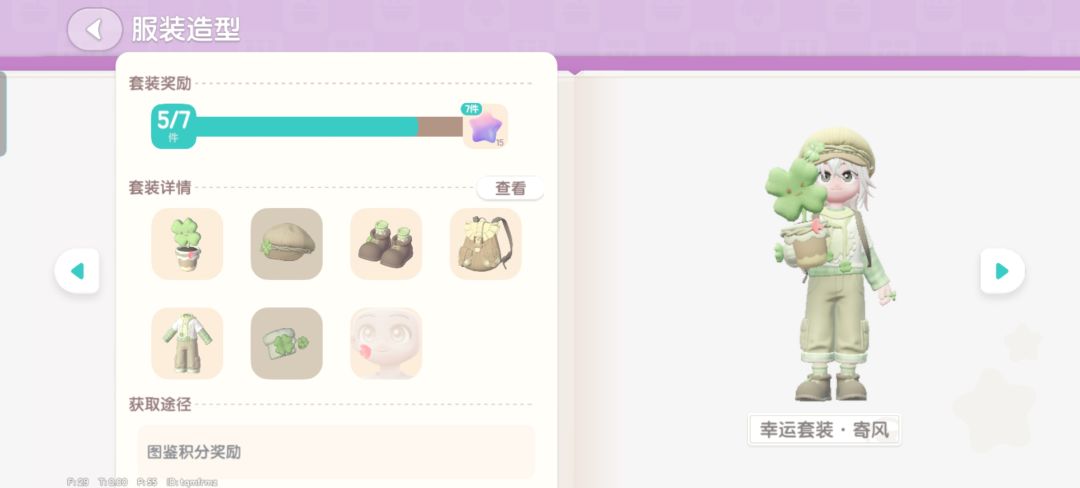Select the tan backpack item
The height and width of the screenshot is (488, 1080).
[486, 244]
